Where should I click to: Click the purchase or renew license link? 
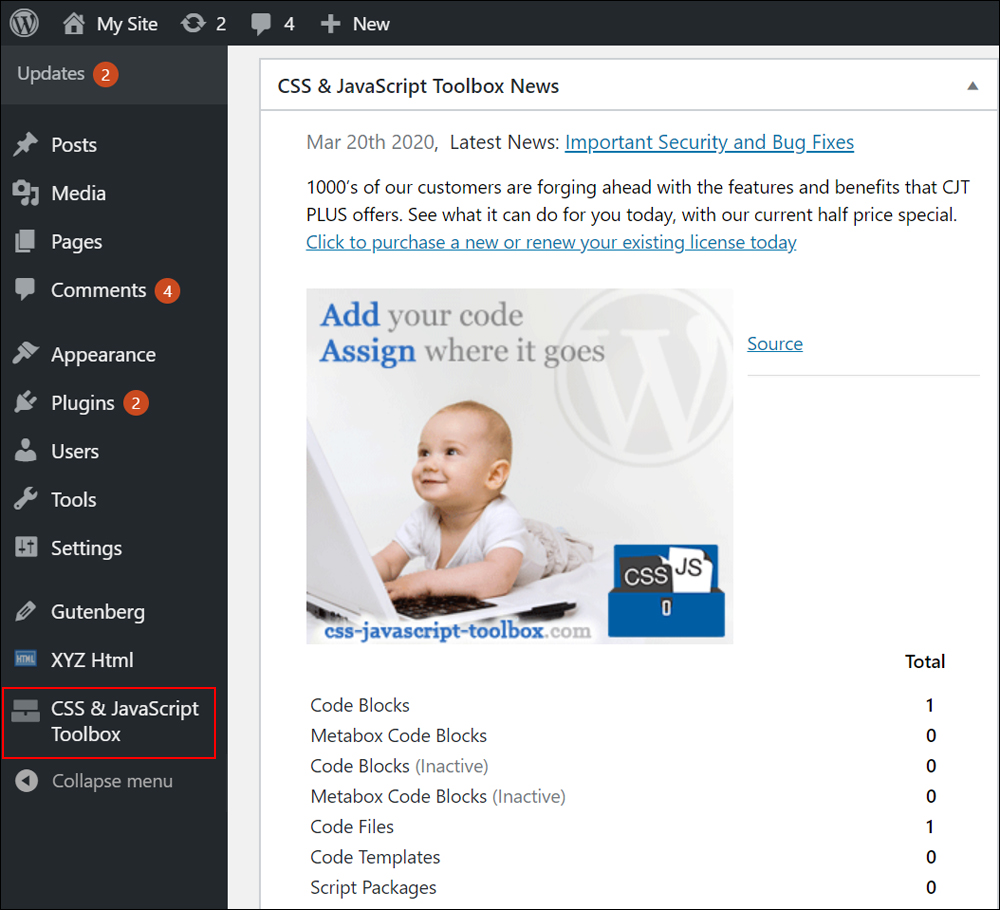pos(551,242)
